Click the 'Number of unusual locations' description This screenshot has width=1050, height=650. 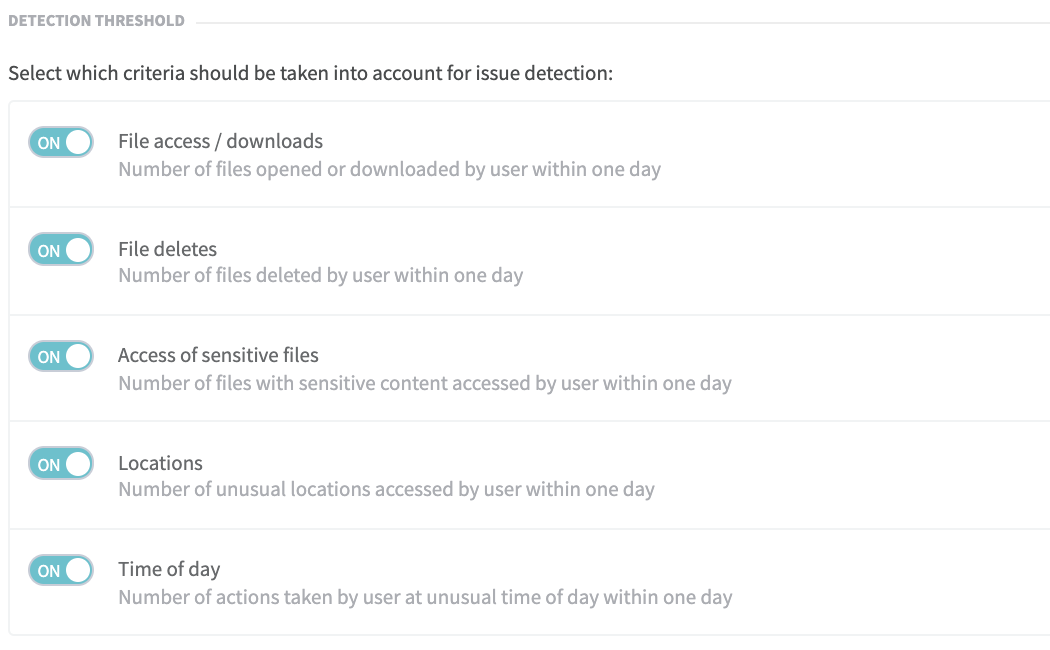point(386,490)
